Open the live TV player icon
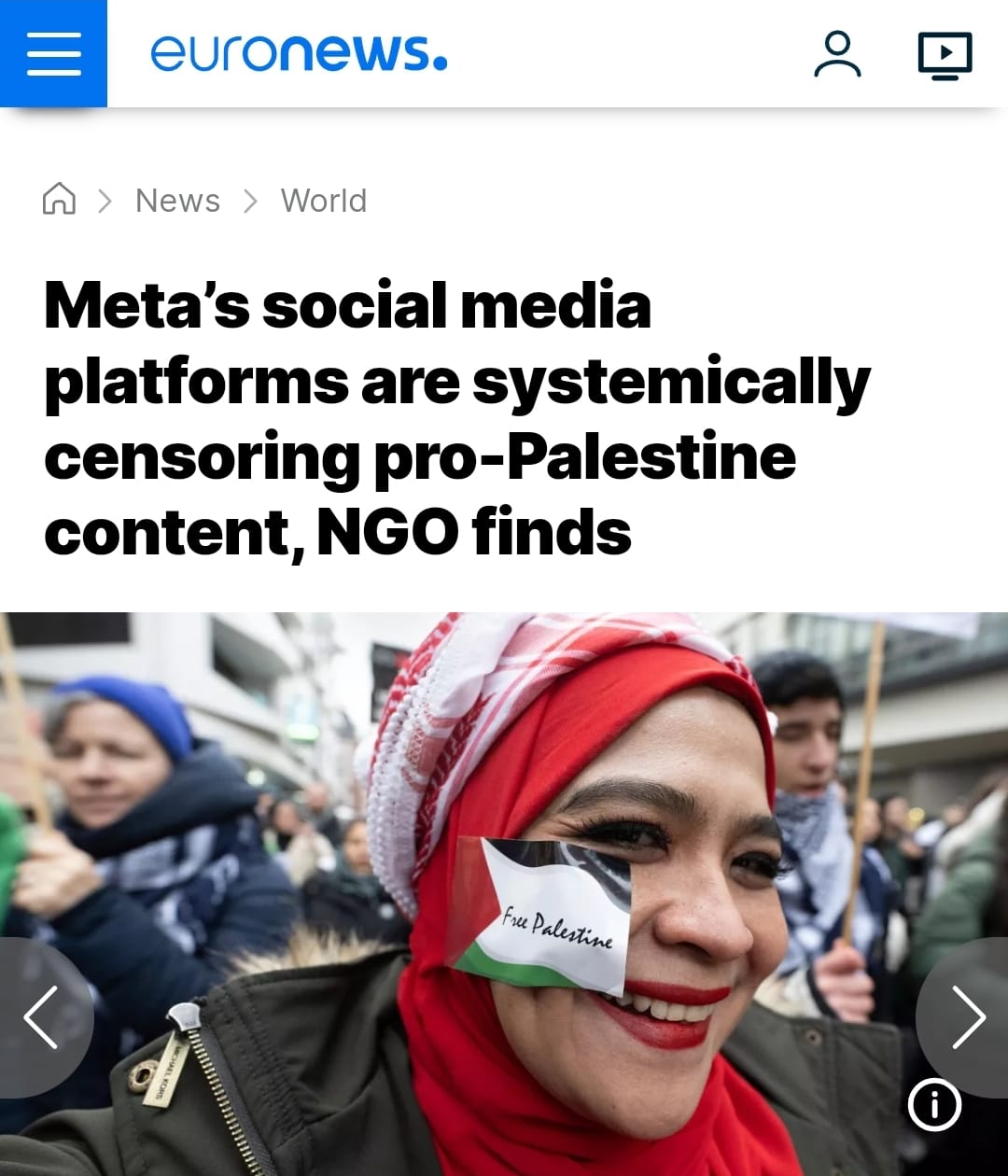The height and width of the screenshot is (1176, 1008). (945, 55)
